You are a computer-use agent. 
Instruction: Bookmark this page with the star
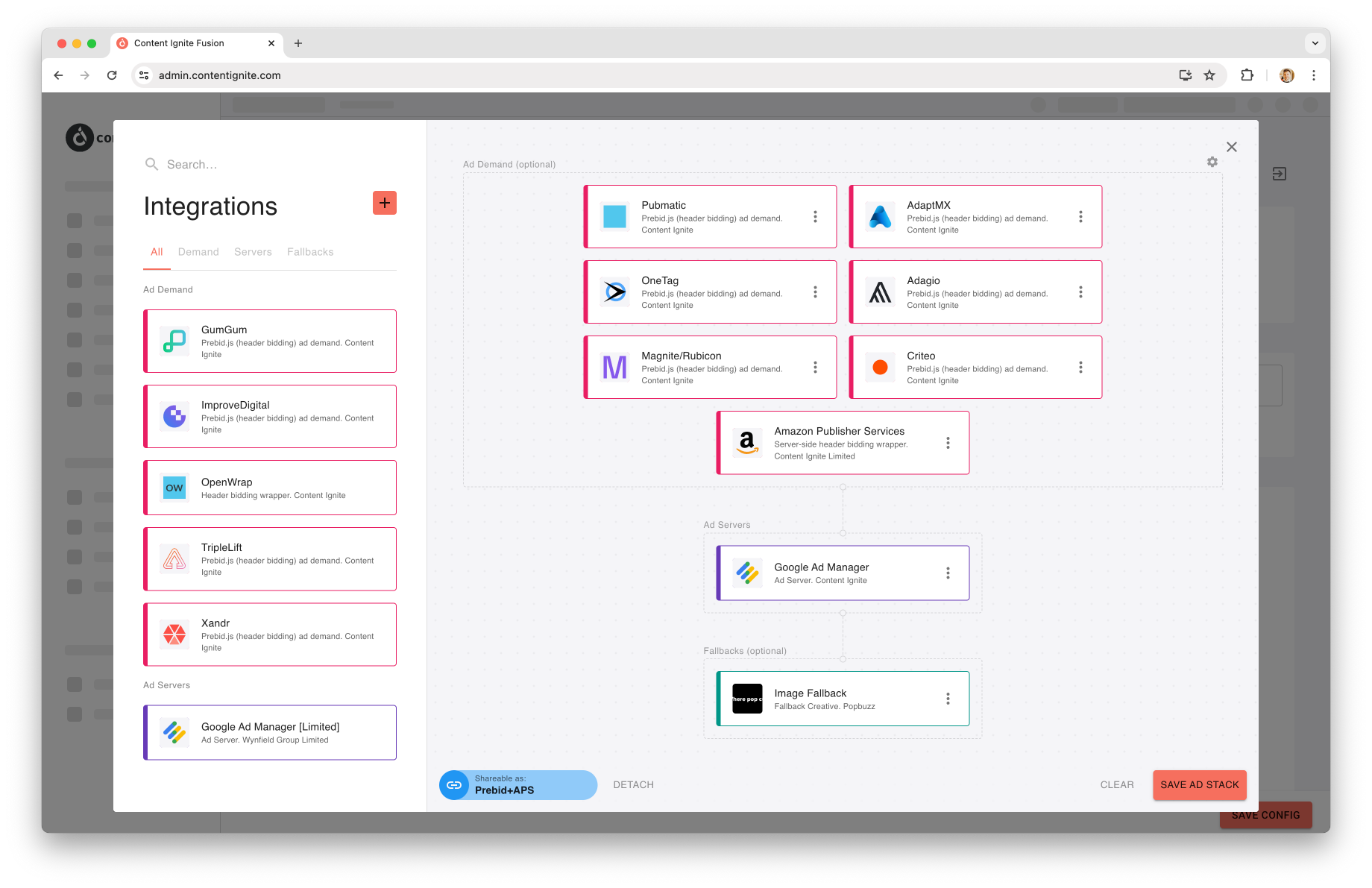click(1209, 75)
